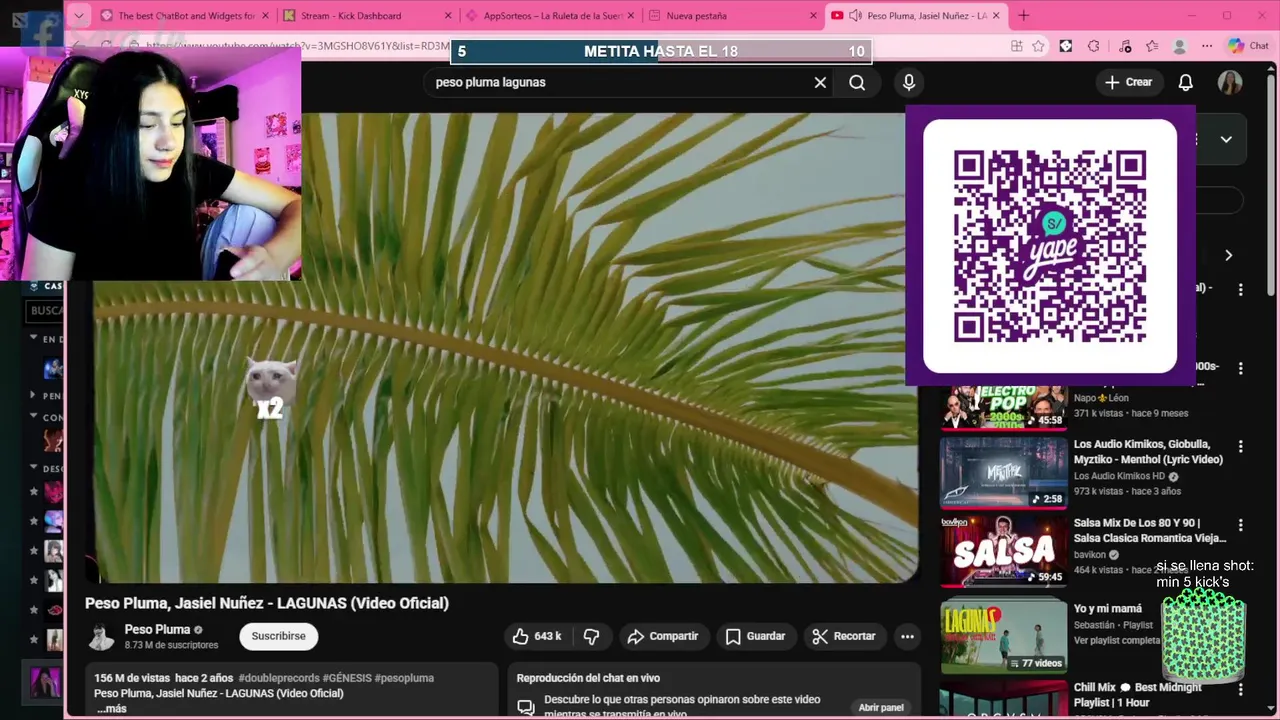Click the #pesopluma hashtag

404,678
